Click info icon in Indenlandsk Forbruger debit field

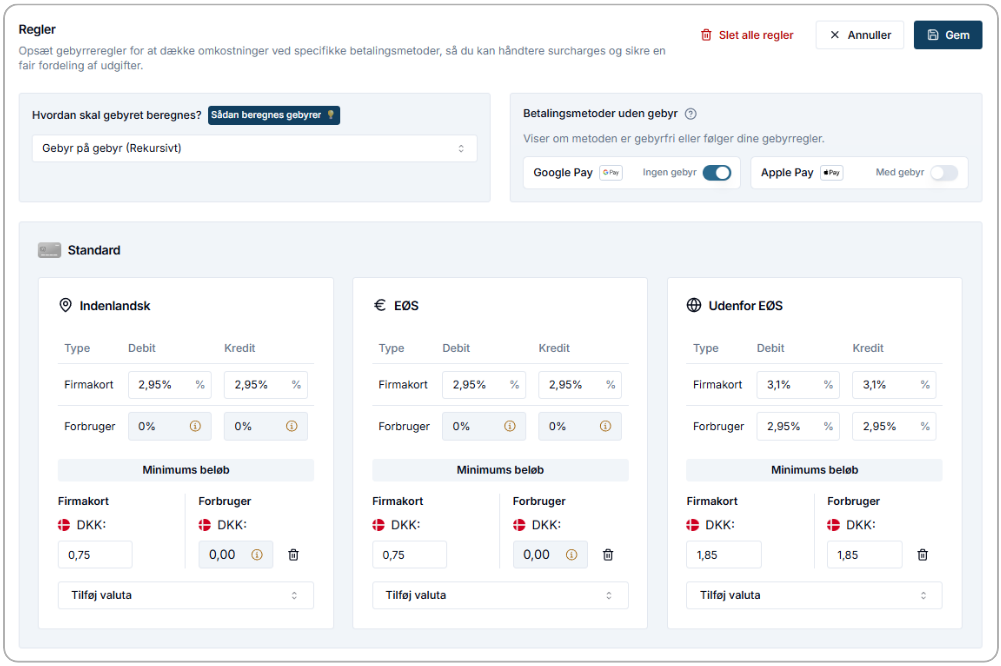coord(196,426)
